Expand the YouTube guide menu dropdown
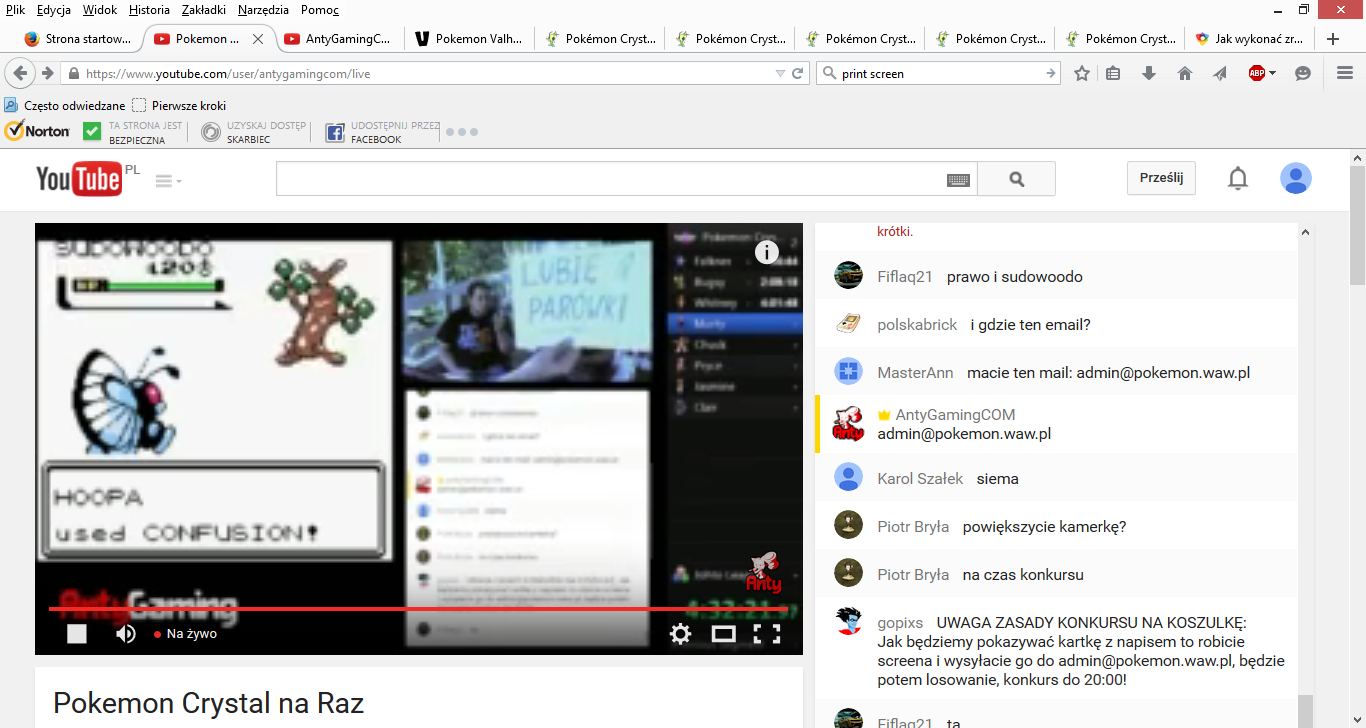The width and height of the screenshot is (1366, 728). click(167, 181)
